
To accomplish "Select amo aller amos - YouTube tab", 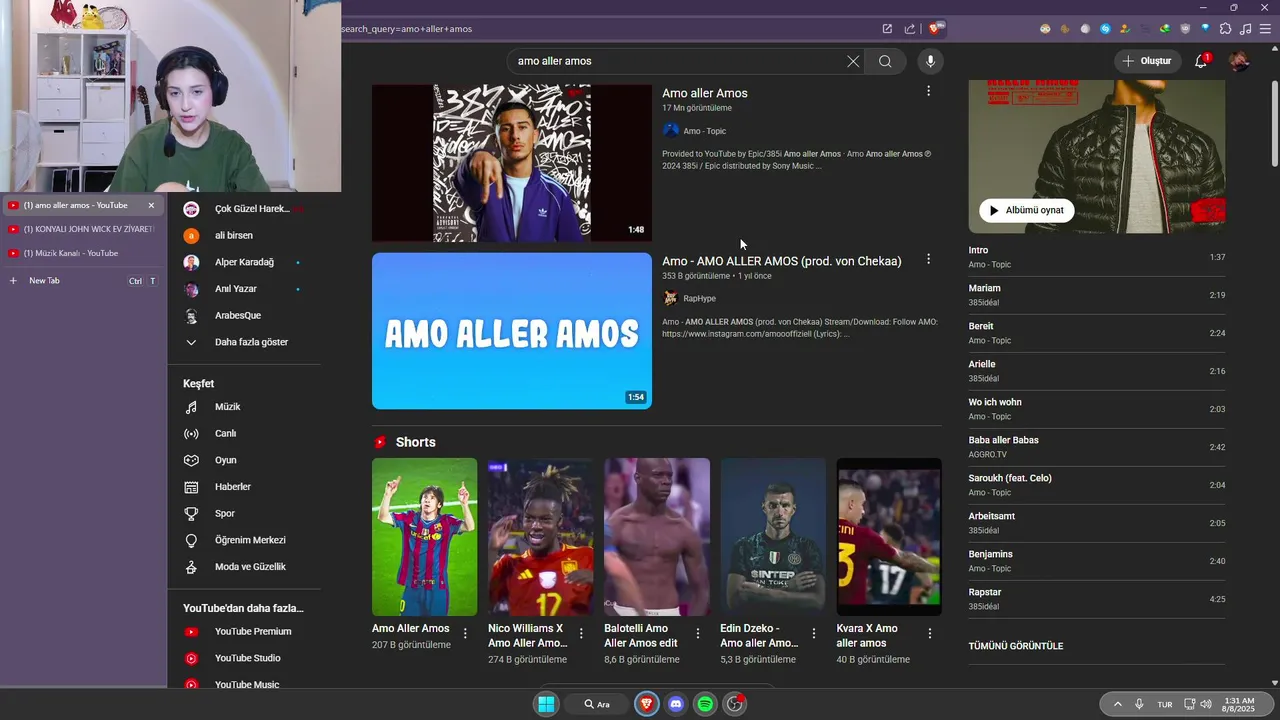I will (x=75, y=205).
